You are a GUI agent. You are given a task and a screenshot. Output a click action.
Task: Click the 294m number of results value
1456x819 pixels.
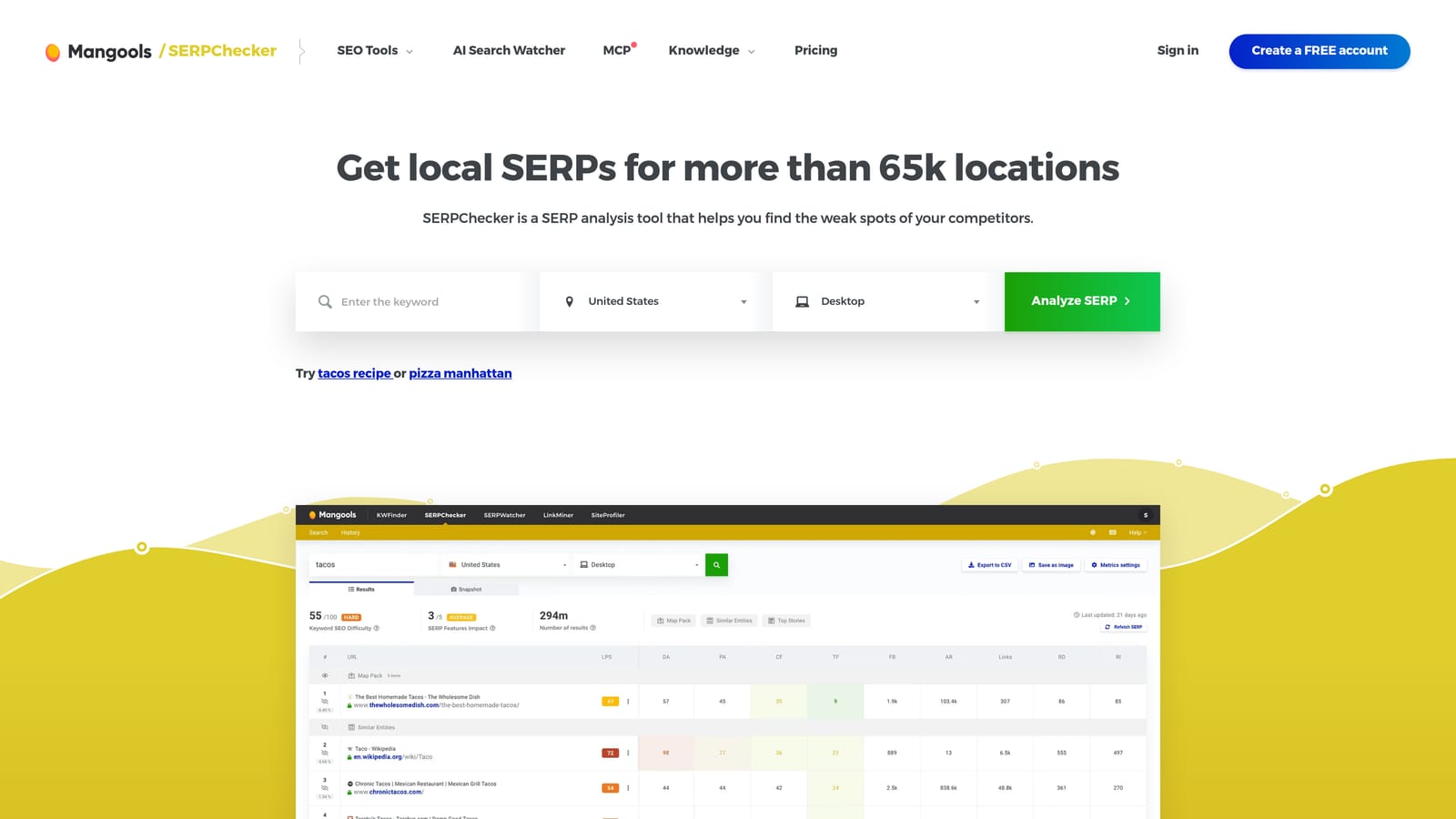pyautogui.click(x=553, y=616)
